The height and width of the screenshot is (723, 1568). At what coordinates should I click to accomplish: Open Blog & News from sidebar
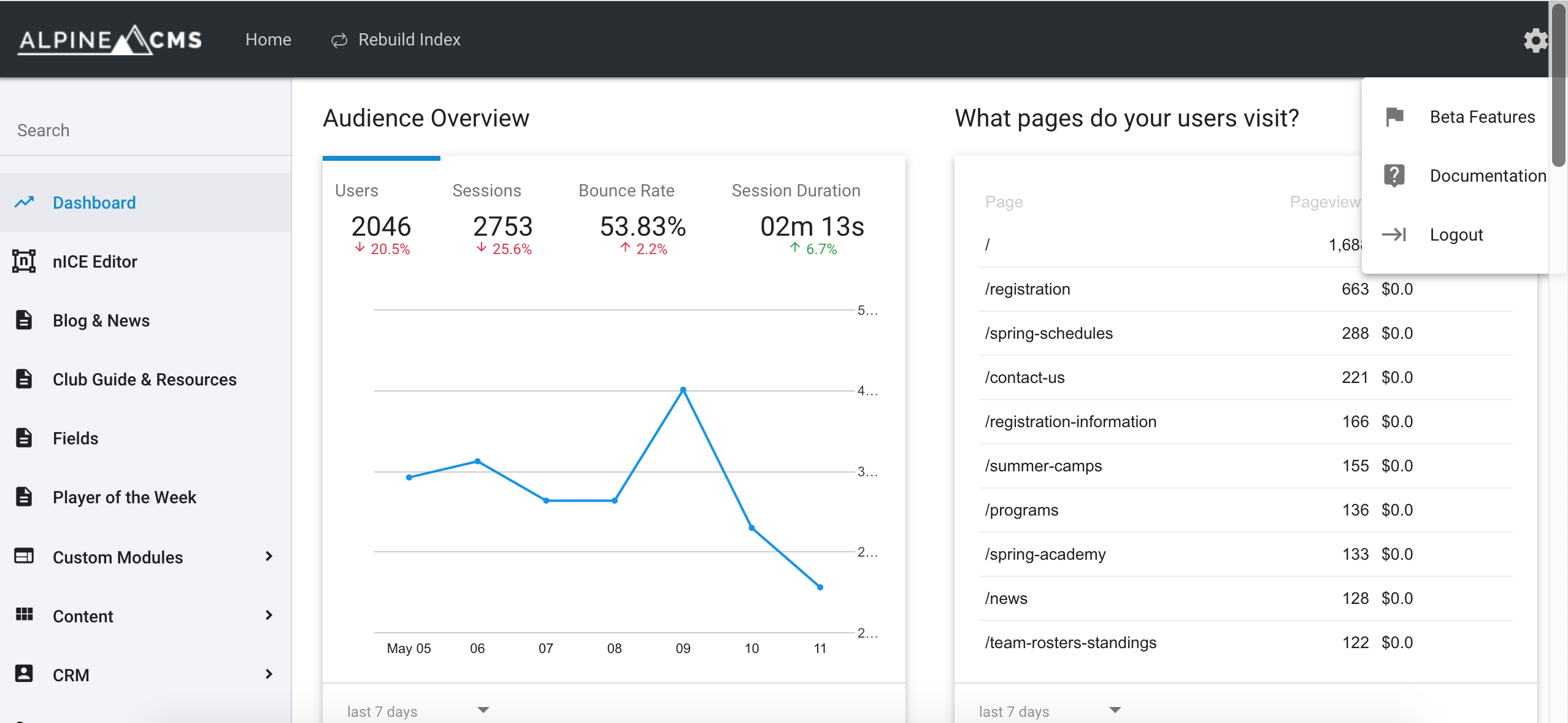click(101, 320)
